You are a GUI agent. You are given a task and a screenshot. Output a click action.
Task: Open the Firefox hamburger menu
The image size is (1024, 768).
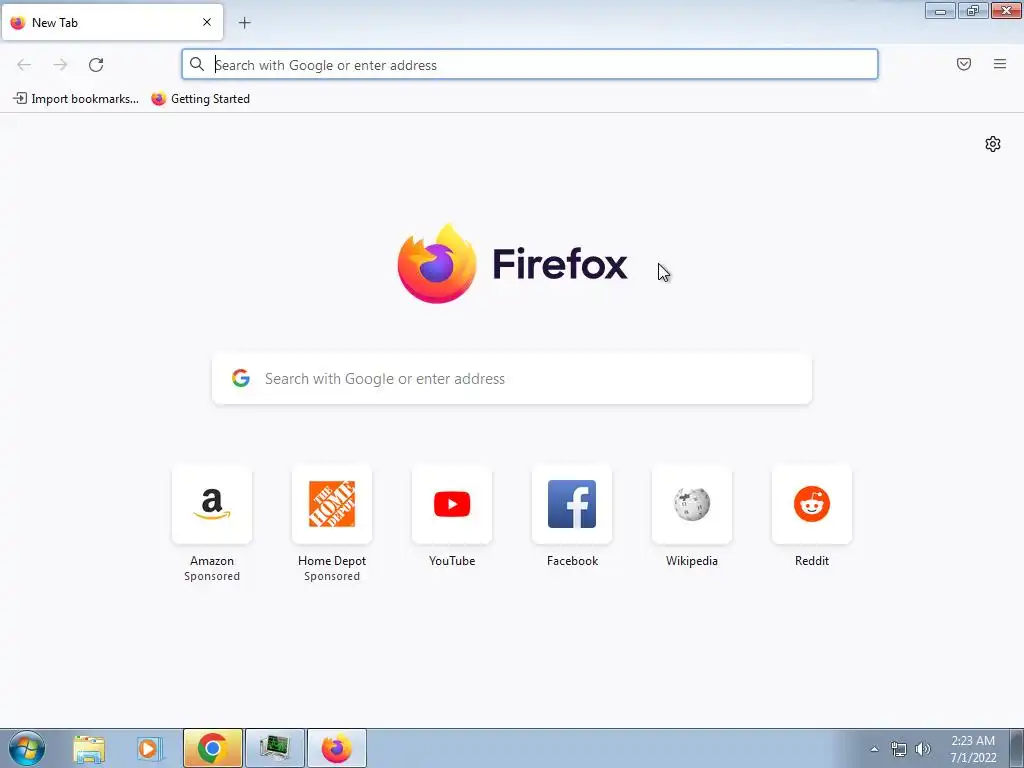coord(1000,64)
